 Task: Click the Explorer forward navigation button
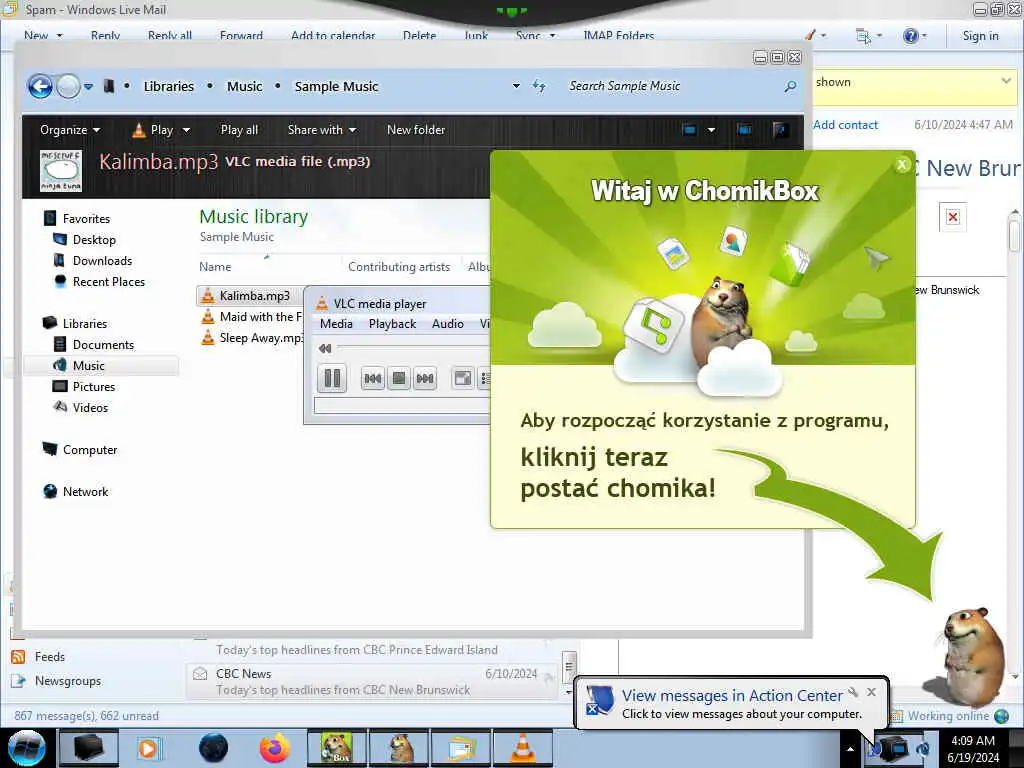coord(68,86)
